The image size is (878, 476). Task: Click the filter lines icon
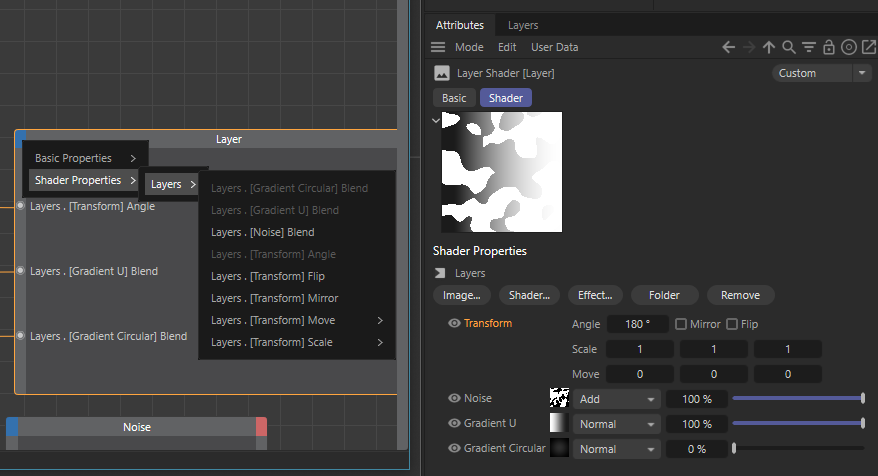click(809, 48)
